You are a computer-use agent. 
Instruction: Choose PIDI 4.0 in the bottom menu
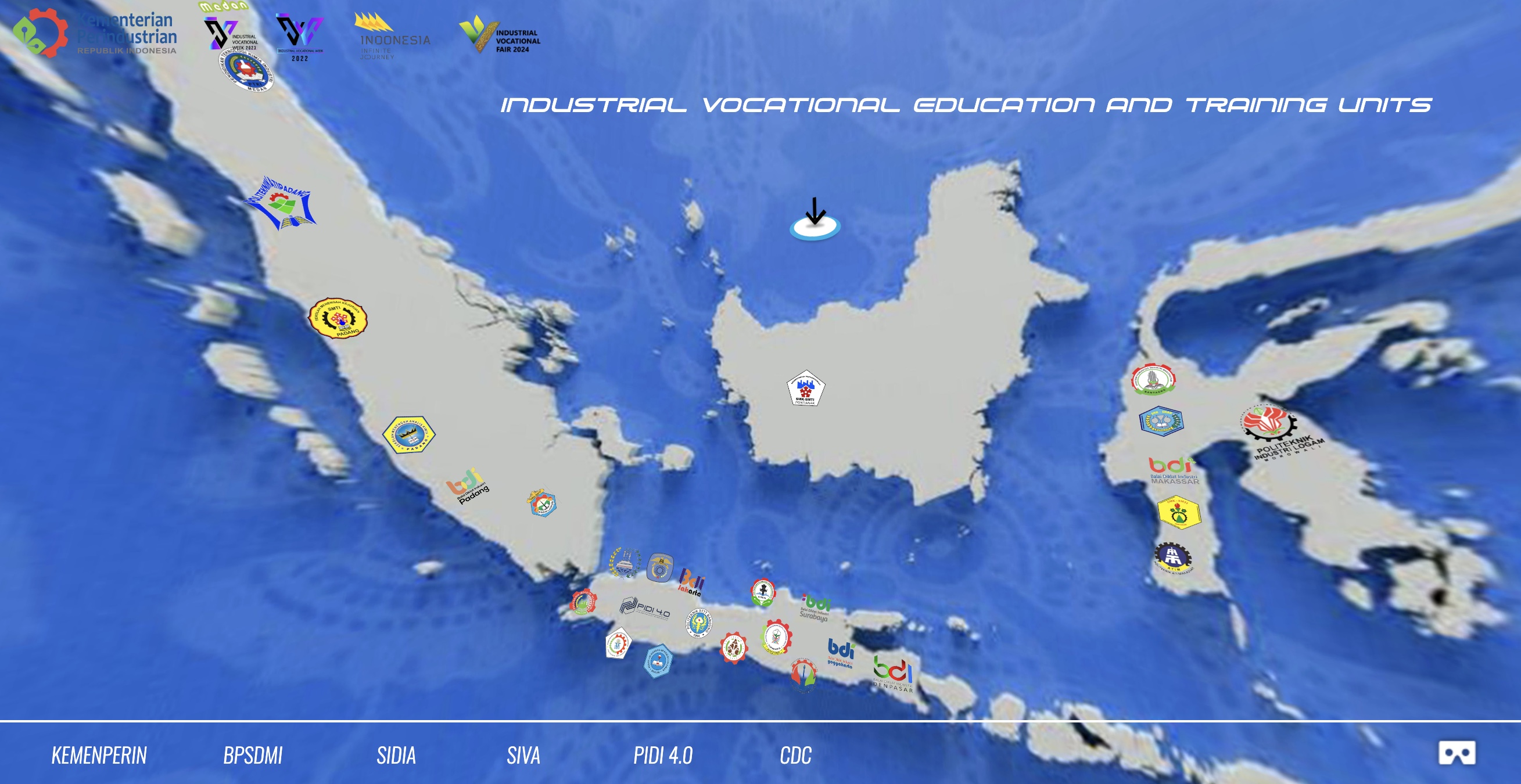coord(663,755)
